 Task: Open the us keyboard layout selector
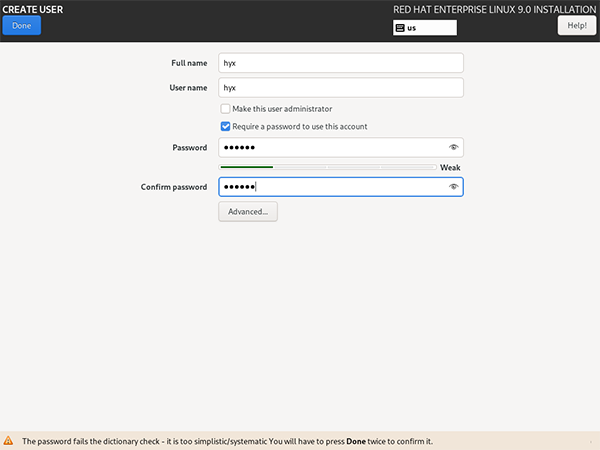[425, 28]
